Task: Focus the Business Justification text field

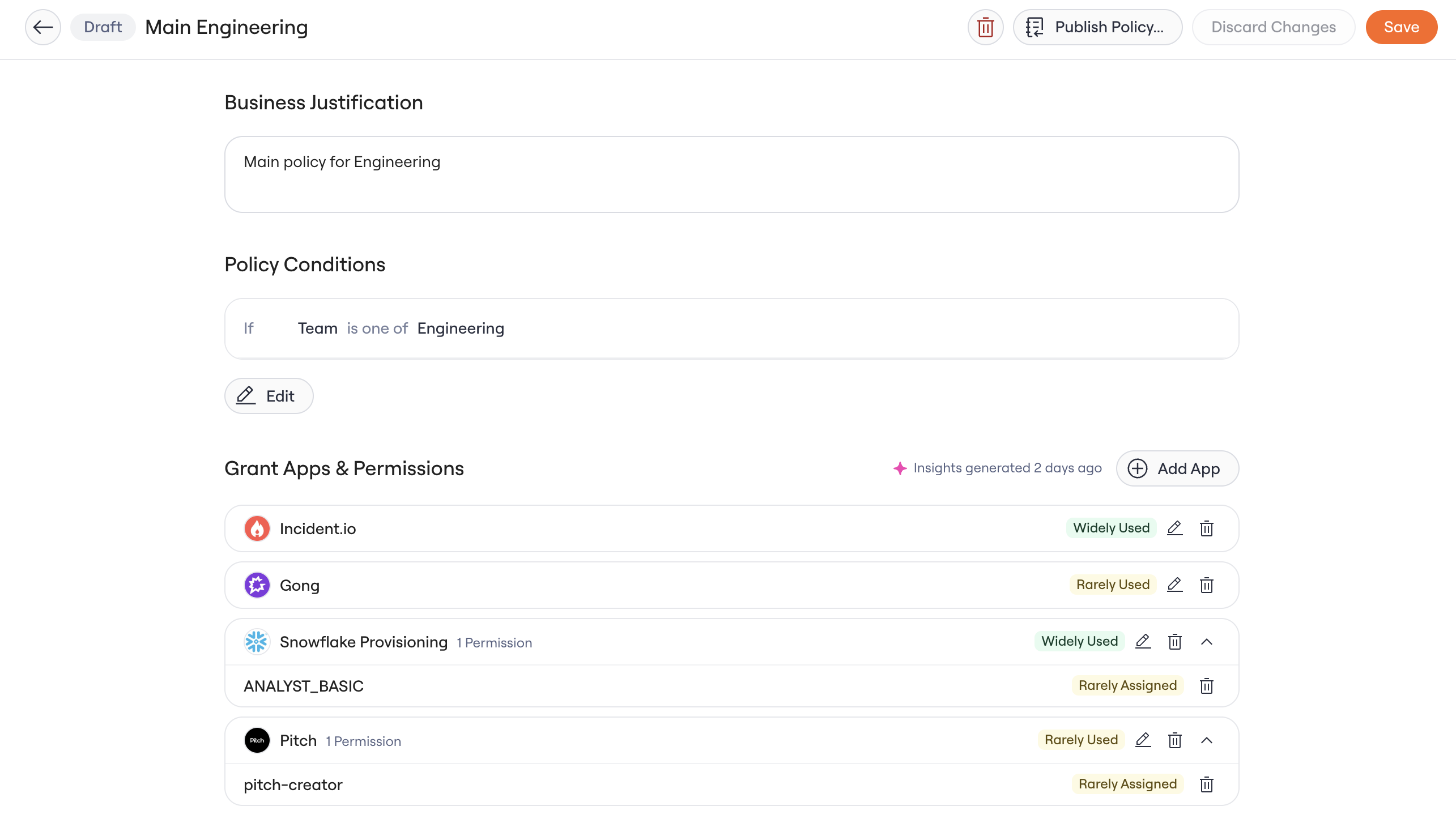Action: (x=731, y=174)
